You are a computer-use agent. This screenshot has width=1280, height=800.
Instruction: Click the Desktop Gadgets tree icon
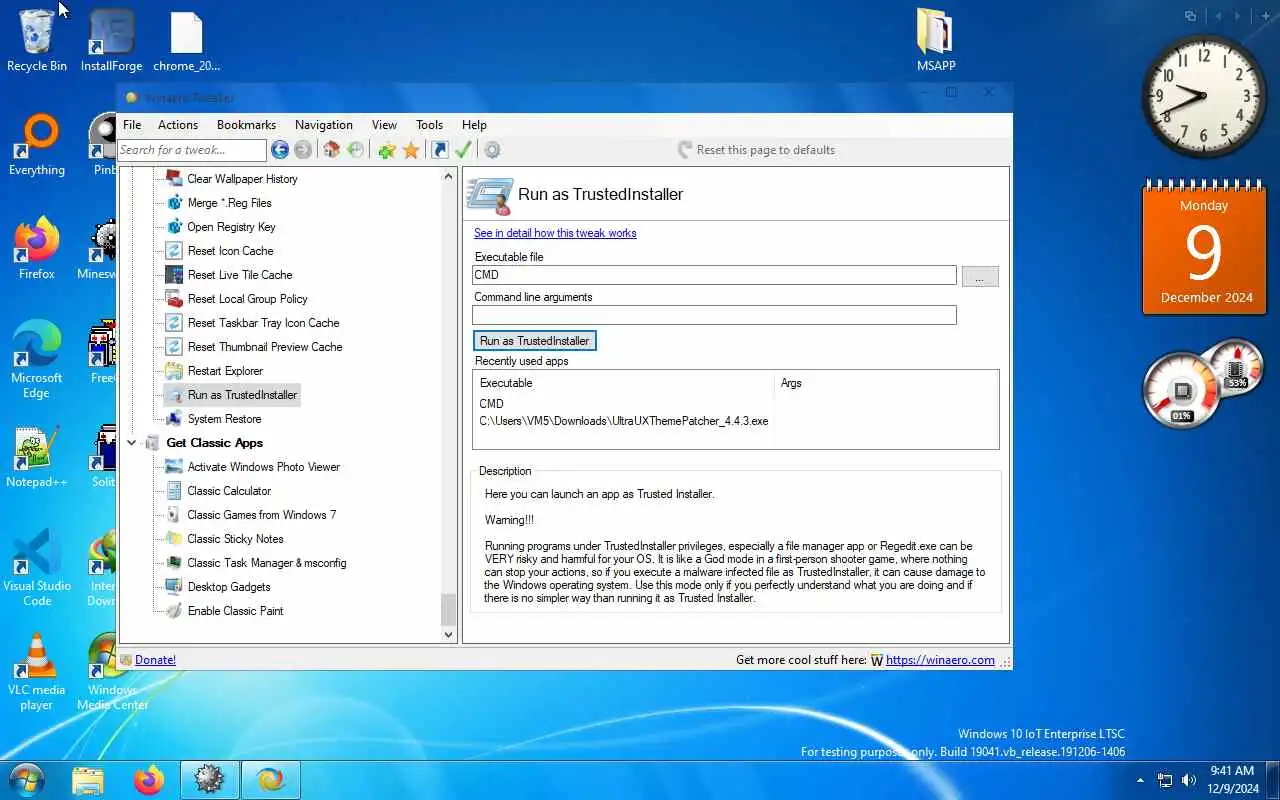174,587
